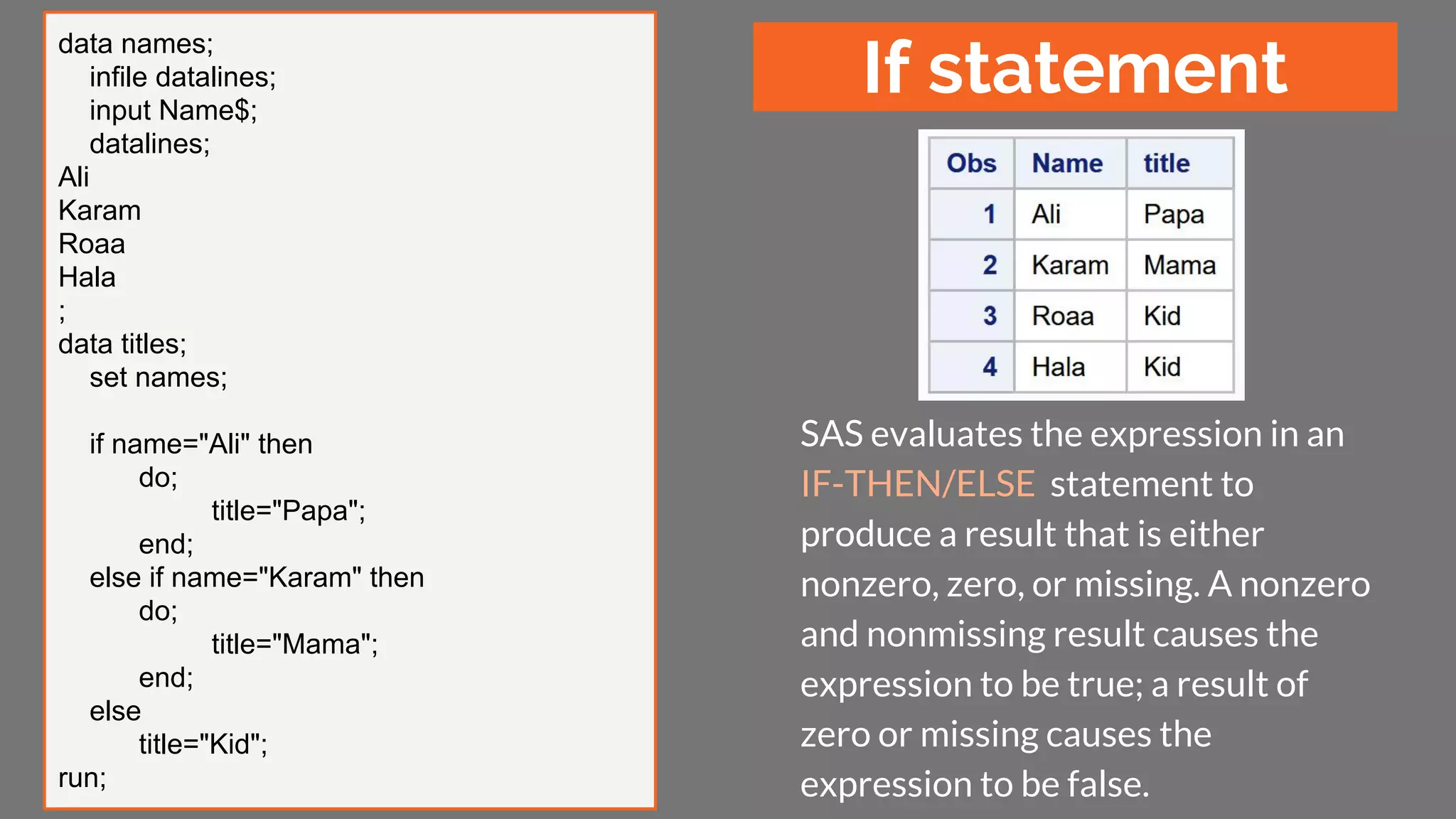Click the 'if name="Ali" then' line
The height and width of the screenshot is (819, 1456).
coord(200,444)
